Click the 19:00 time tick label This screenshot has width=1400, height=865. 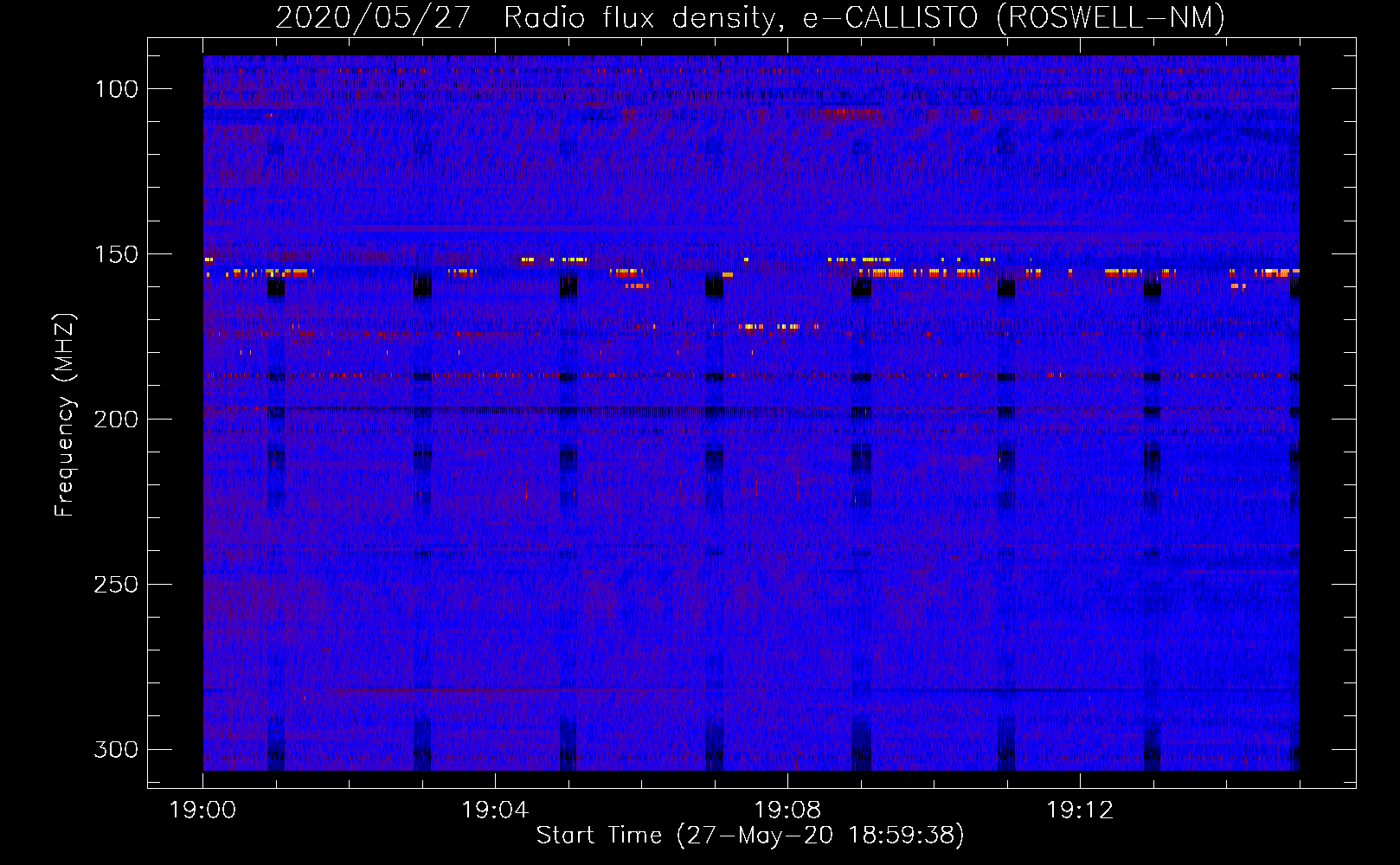(x=203, y=811)
